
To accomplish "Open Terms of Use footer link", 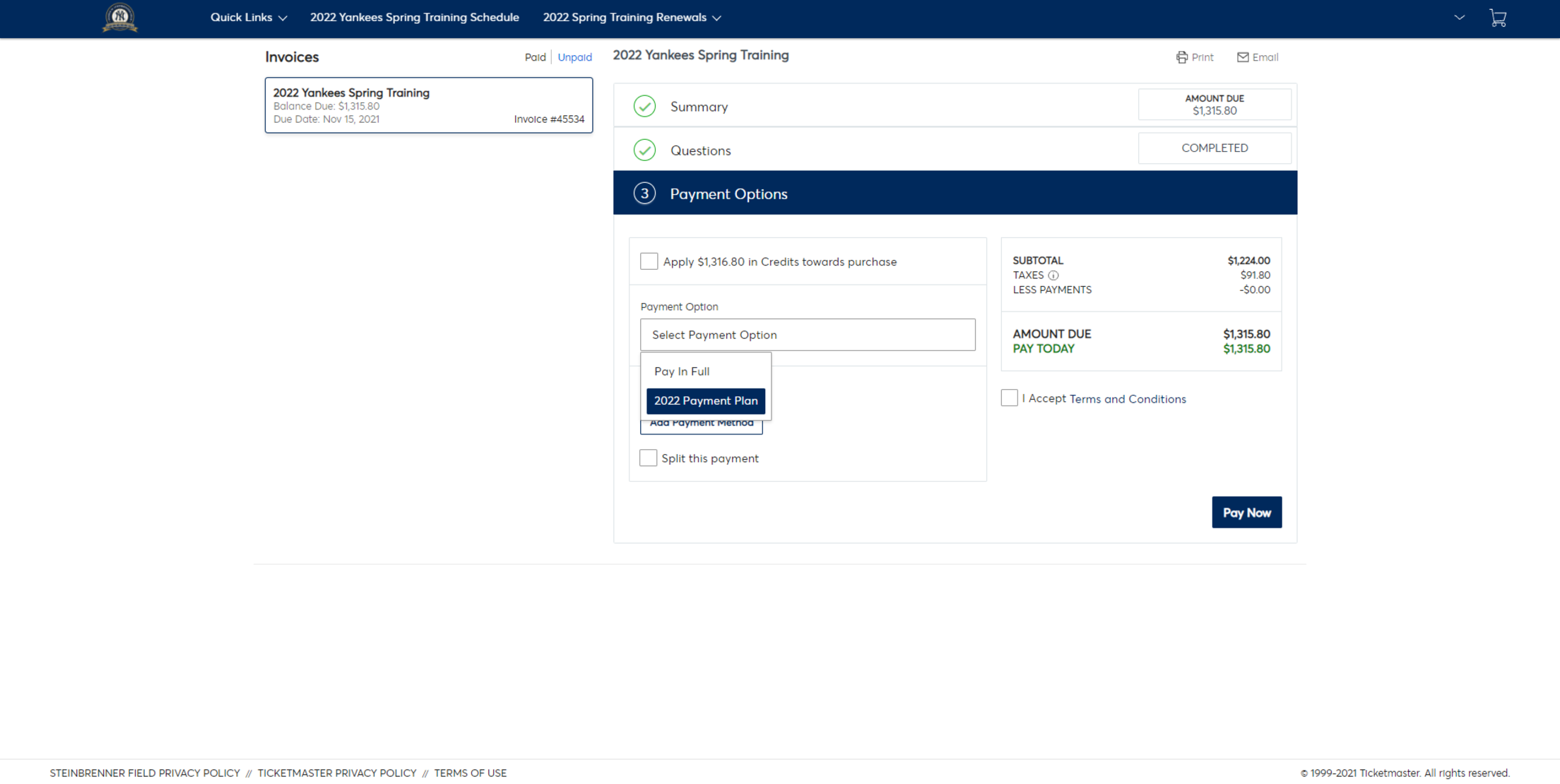I will click(x=470, y=773).
